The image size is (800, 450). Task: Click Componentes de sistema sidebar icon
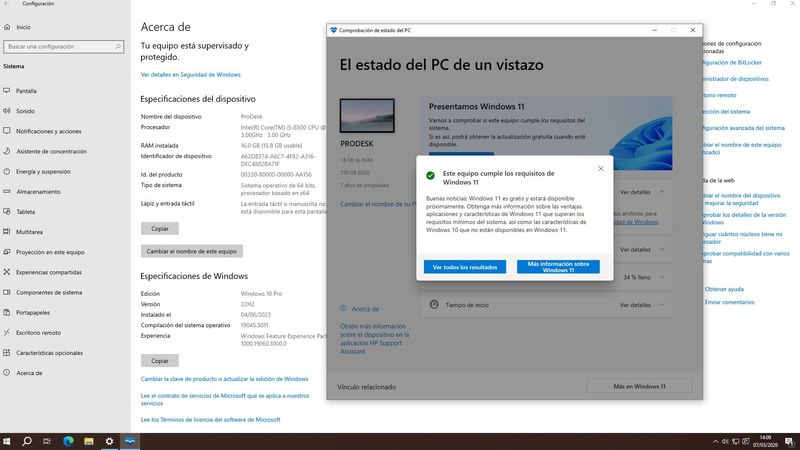(x=7, y=292)
